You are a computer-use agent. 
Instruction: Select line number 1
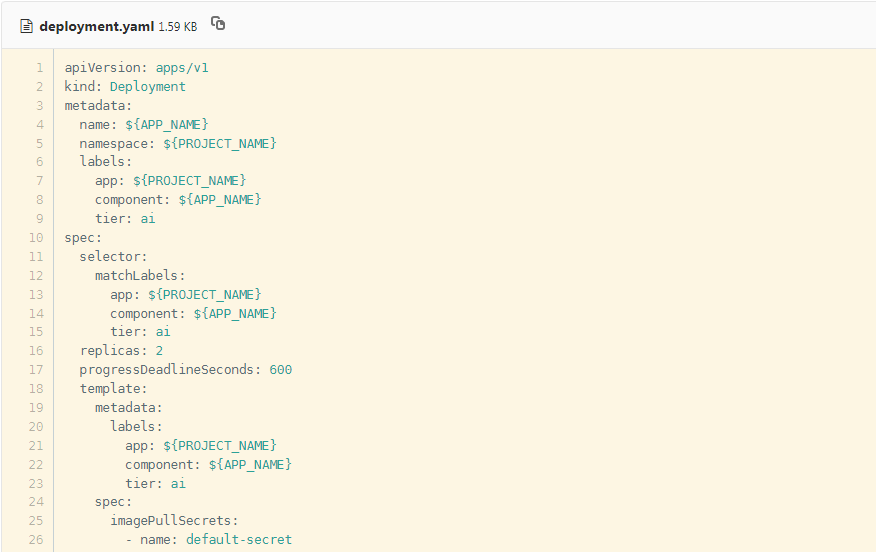point(40,68)
